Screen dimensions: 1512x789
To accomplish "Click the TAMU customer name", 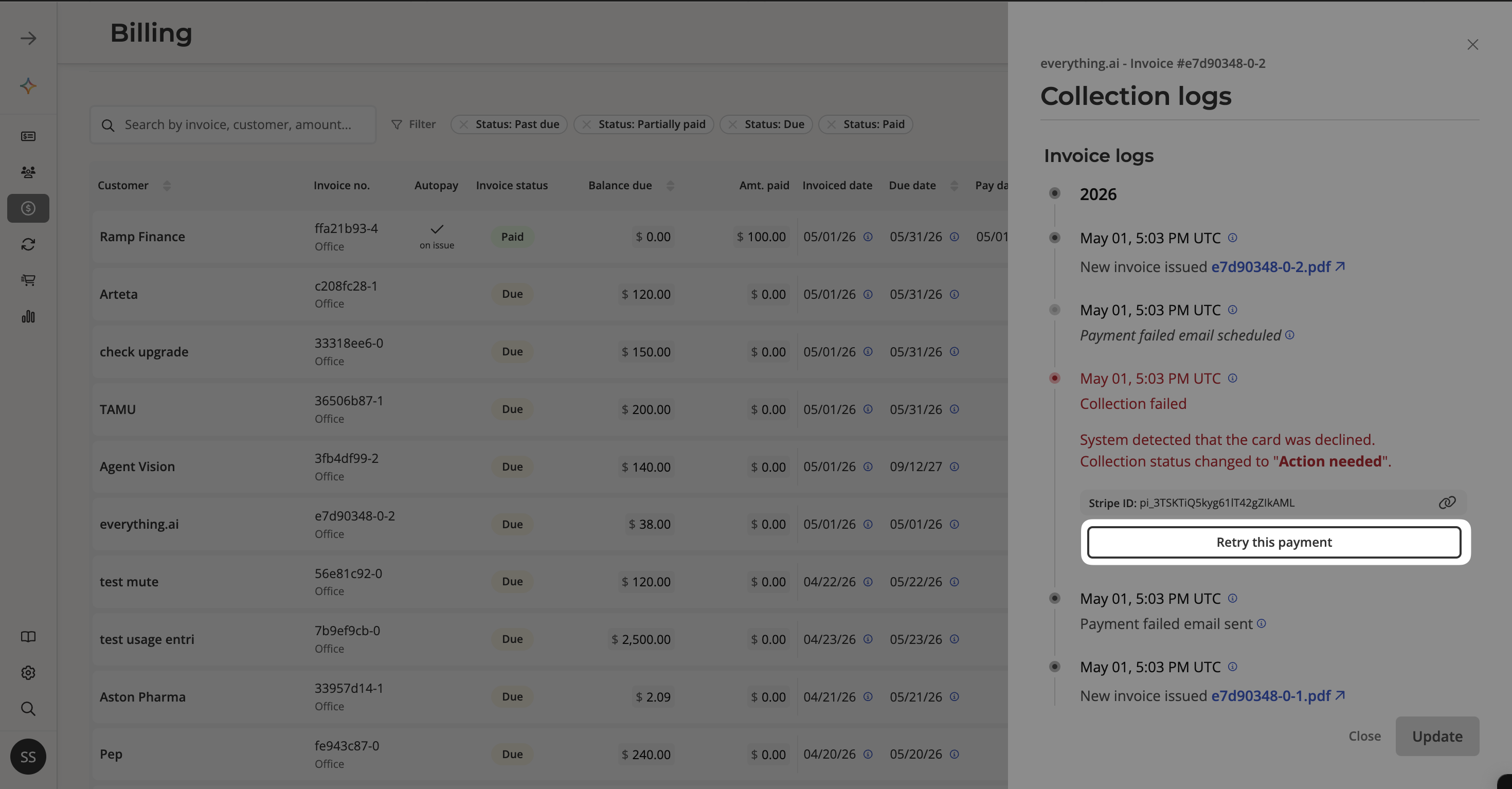I will tap(117, 409).
